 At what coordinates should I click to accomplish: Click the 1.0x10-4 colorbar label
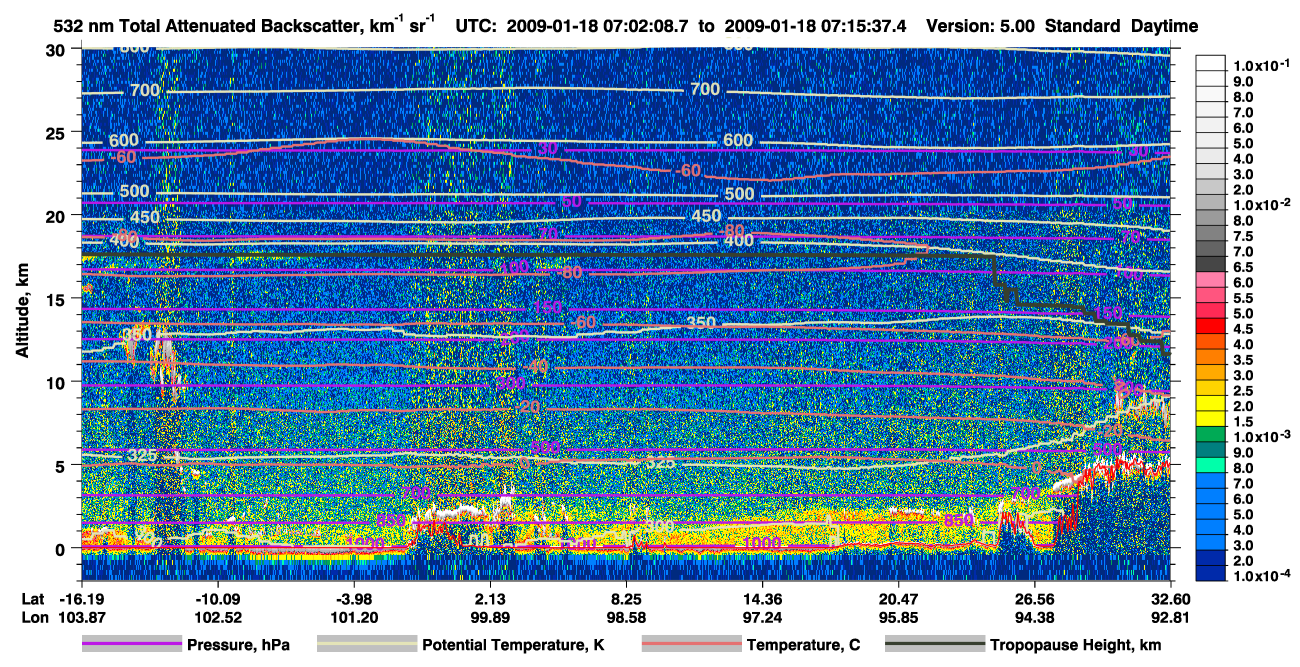(1260, 577)
